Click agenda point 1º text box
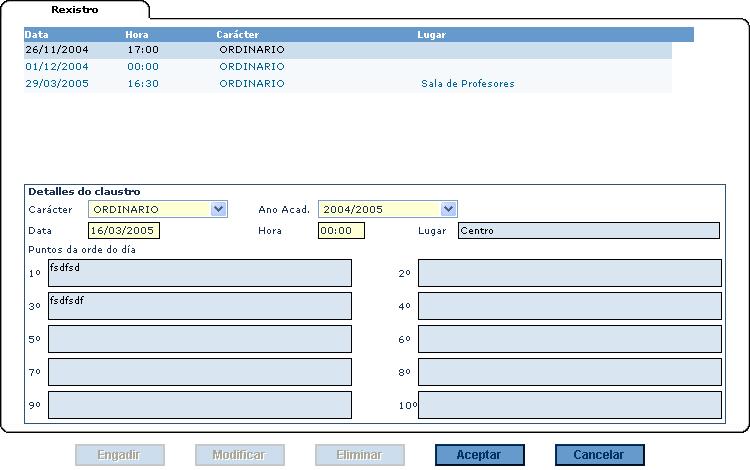 coord(200,273)
